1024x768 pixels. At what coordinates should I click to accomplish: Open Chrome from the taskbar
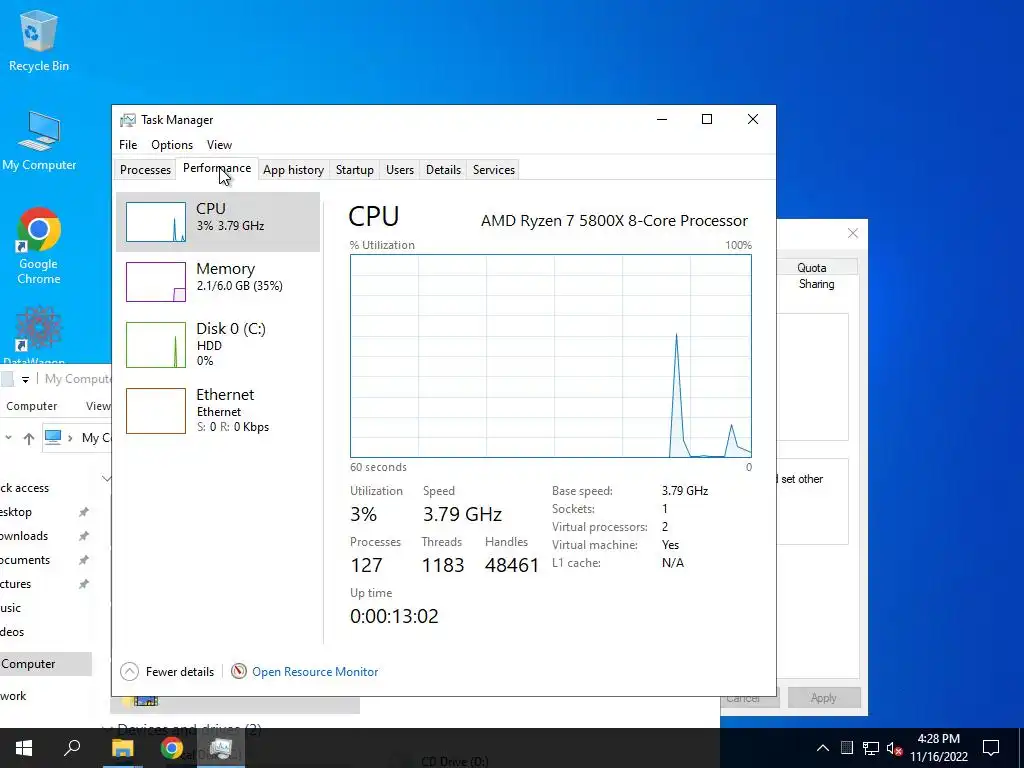click(x=172, y=748)
